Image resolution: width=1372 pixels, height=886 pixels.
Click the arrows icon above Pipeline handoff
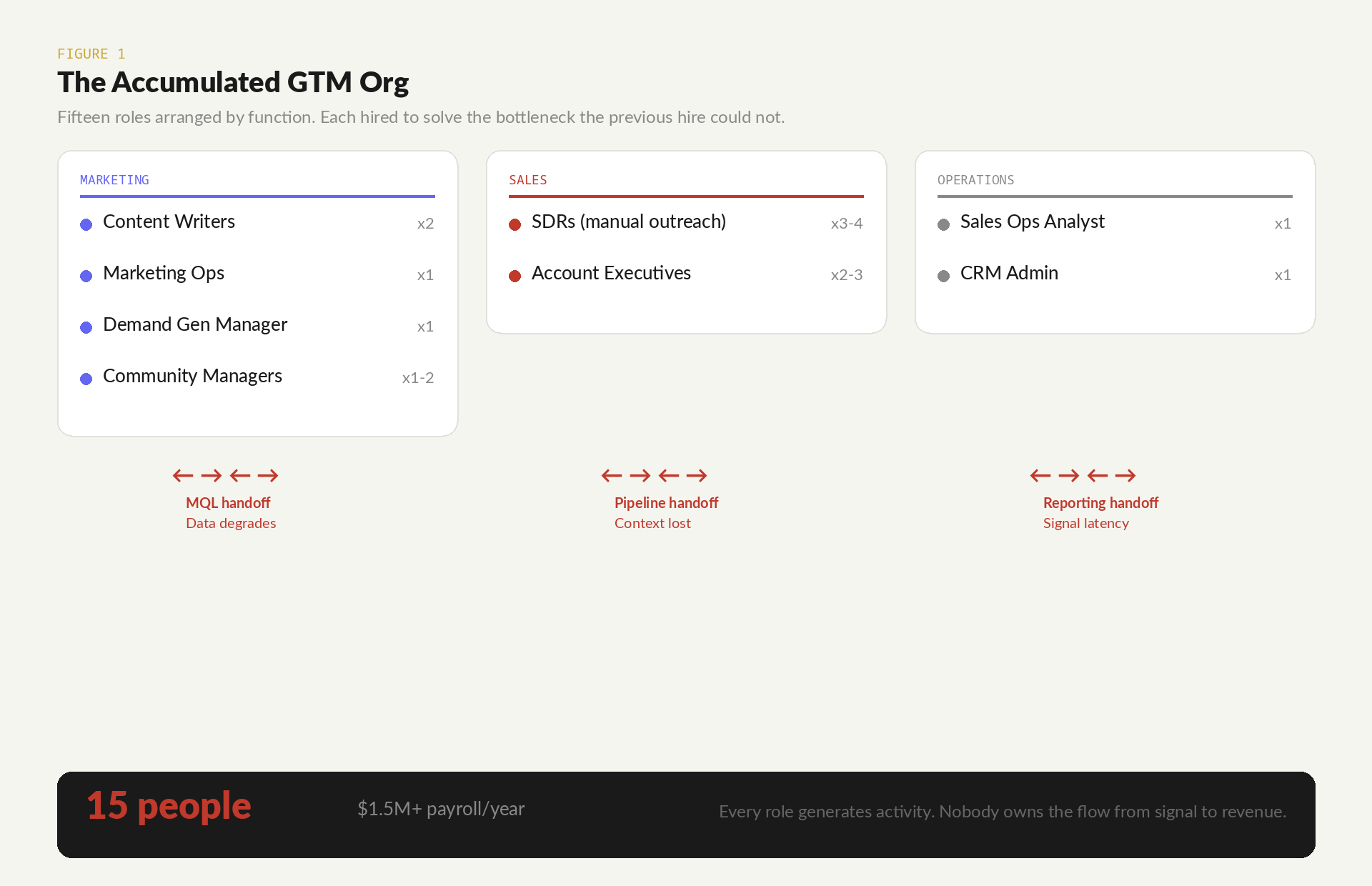click(x=654, y=475)
